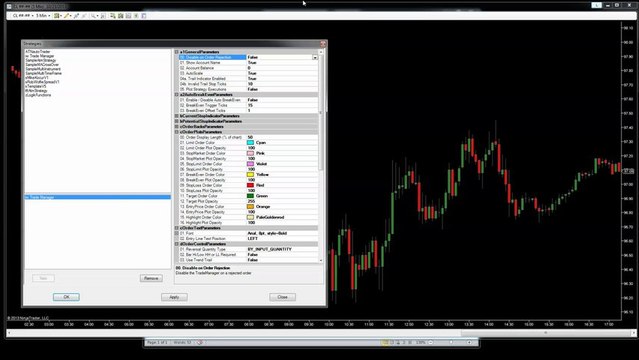The image size is (639, 360).
Task: Click the Yellow BreakEven Order Color swatch
Action: [x=250, y=174]
